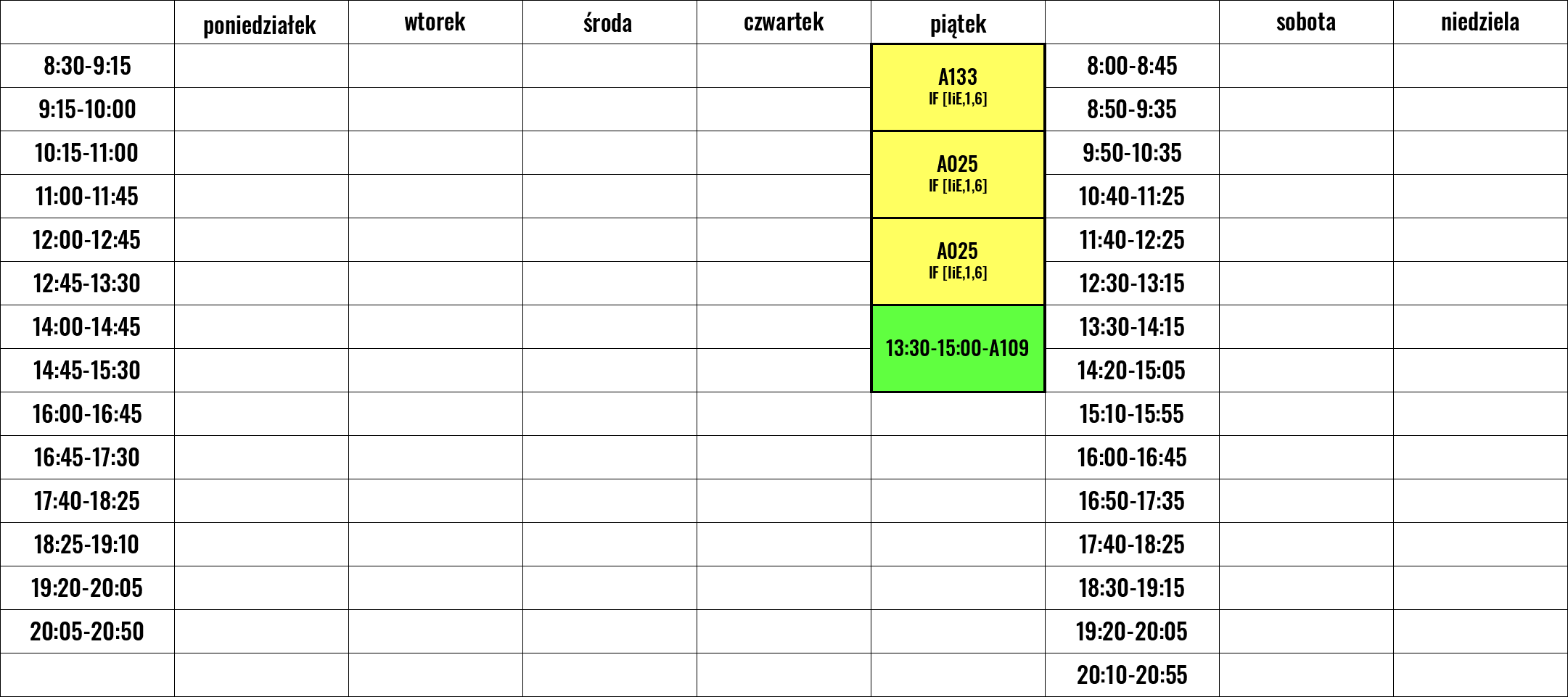1568x697 pixels.
Task: Click the poniedziałek column header
Action: [x=261, y=22]
